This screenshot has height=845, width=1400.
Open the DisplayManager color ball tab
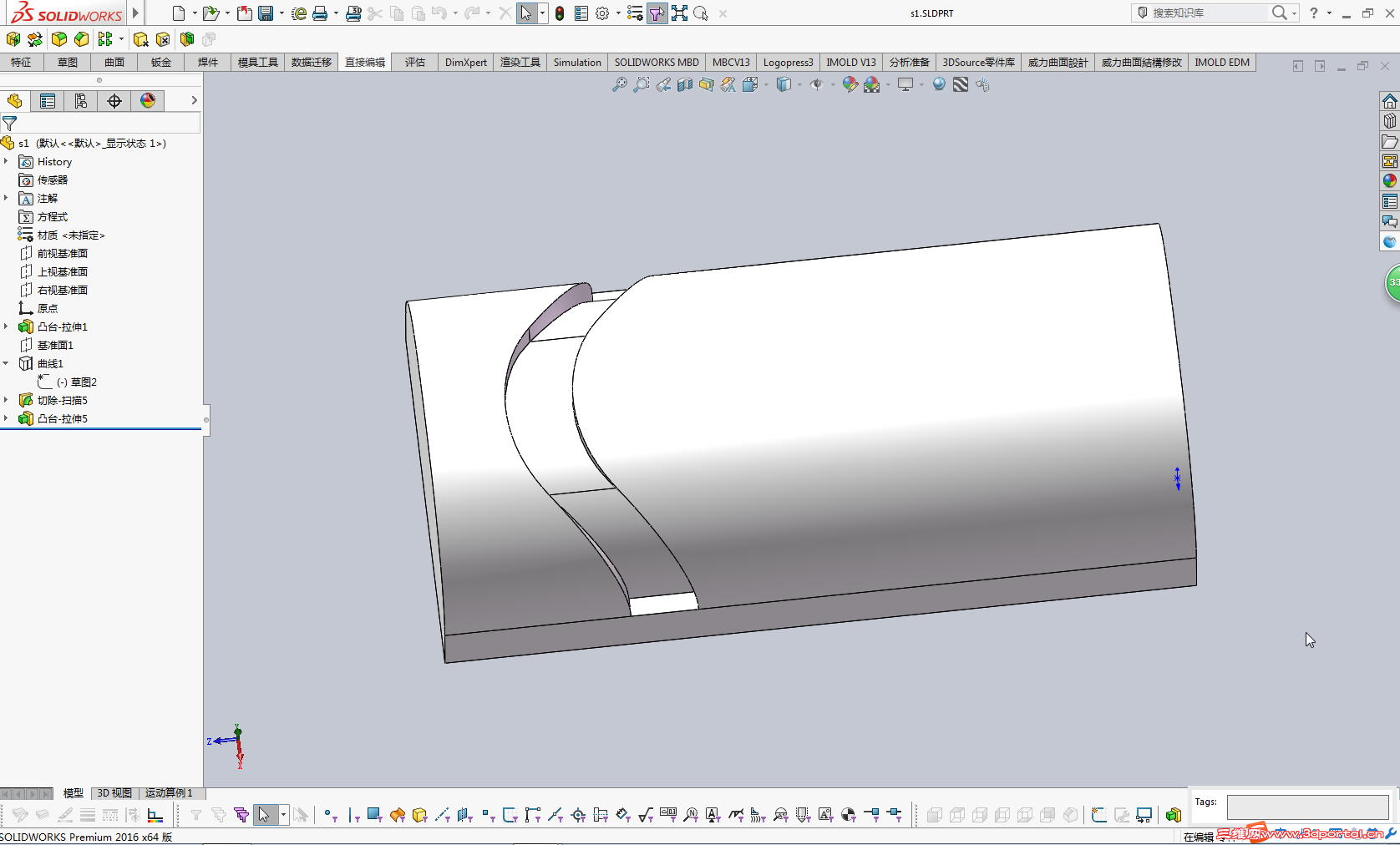(x=148, y=101)
